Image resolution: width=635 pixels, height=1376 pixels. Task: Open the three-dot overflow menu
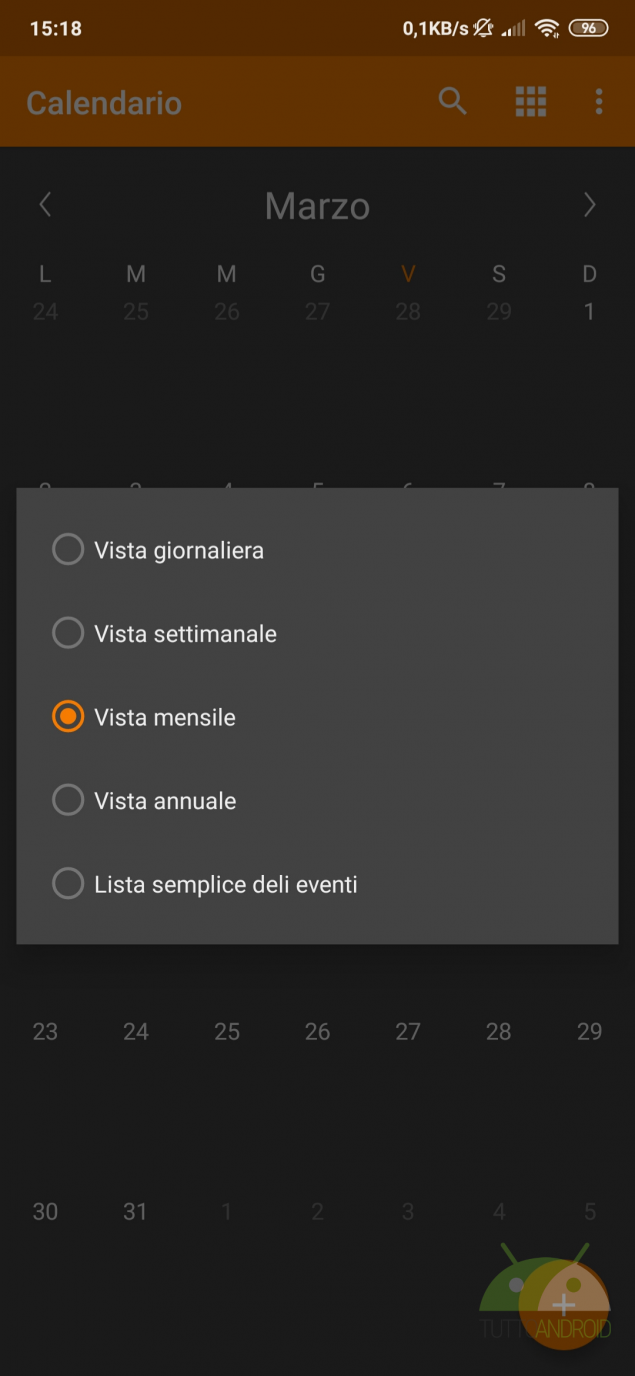pos(598,101)
